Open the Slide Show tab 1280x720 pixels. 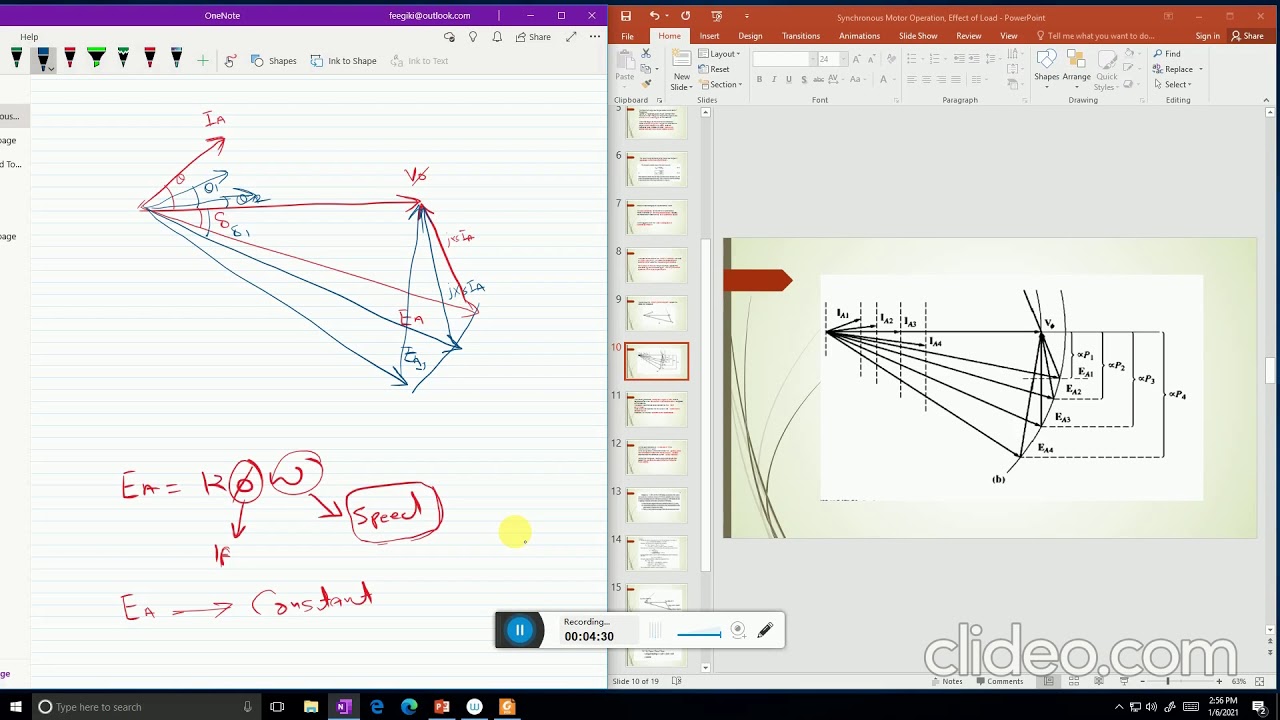[918, 36]
